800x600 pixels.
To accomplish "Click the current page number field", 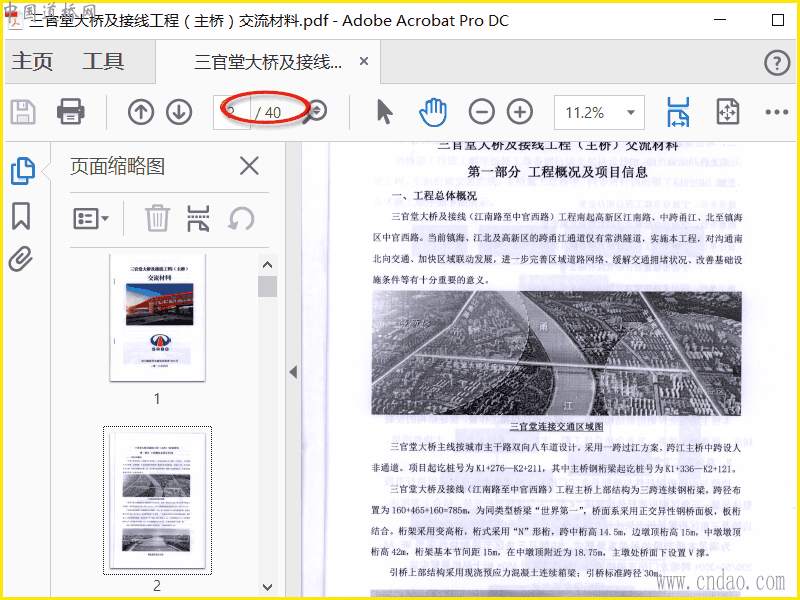I will pyautogui.click(x=232, y=112).
